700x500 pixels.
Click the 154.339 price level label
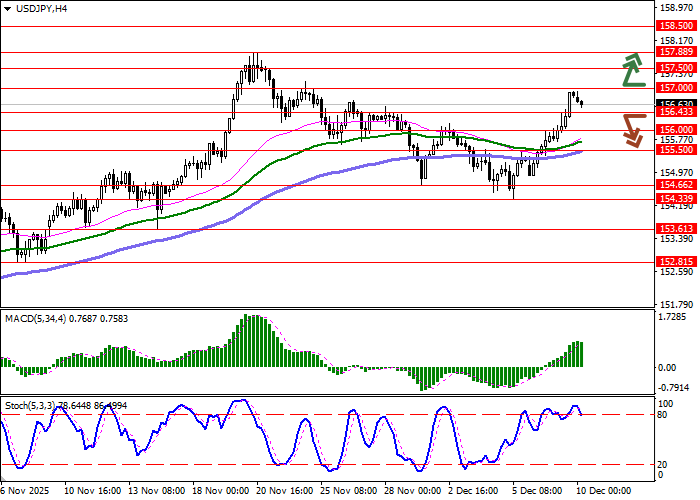click(677, 199)
